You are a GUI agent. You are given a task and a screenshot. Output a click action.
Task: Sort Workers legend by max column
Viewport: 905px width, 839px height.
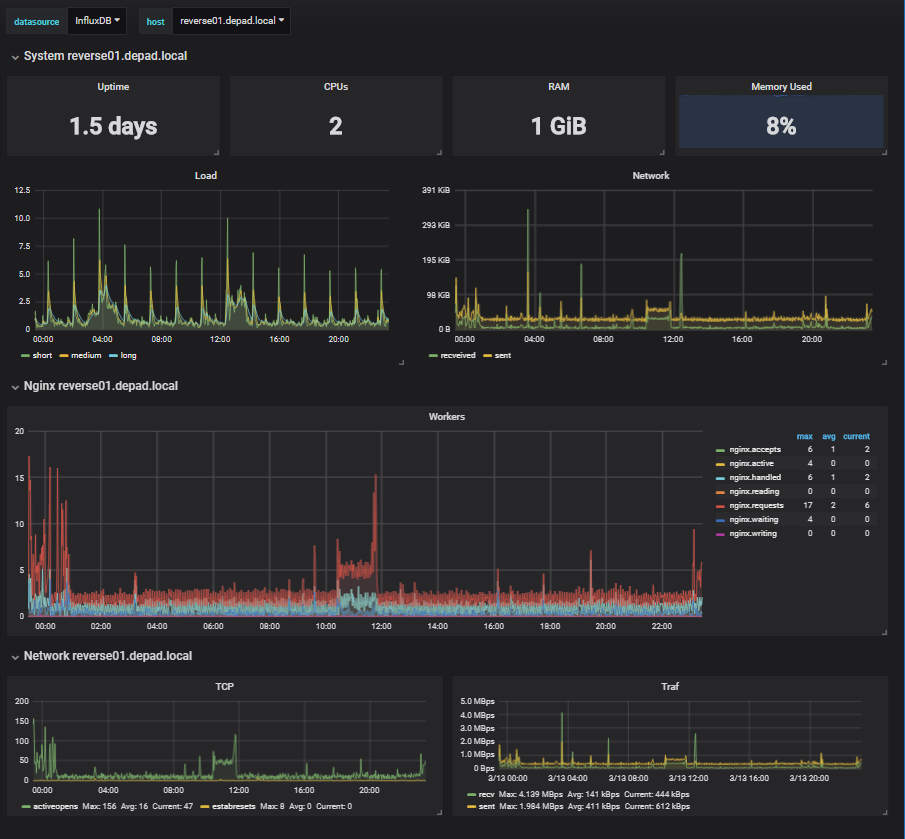(803, 436)
